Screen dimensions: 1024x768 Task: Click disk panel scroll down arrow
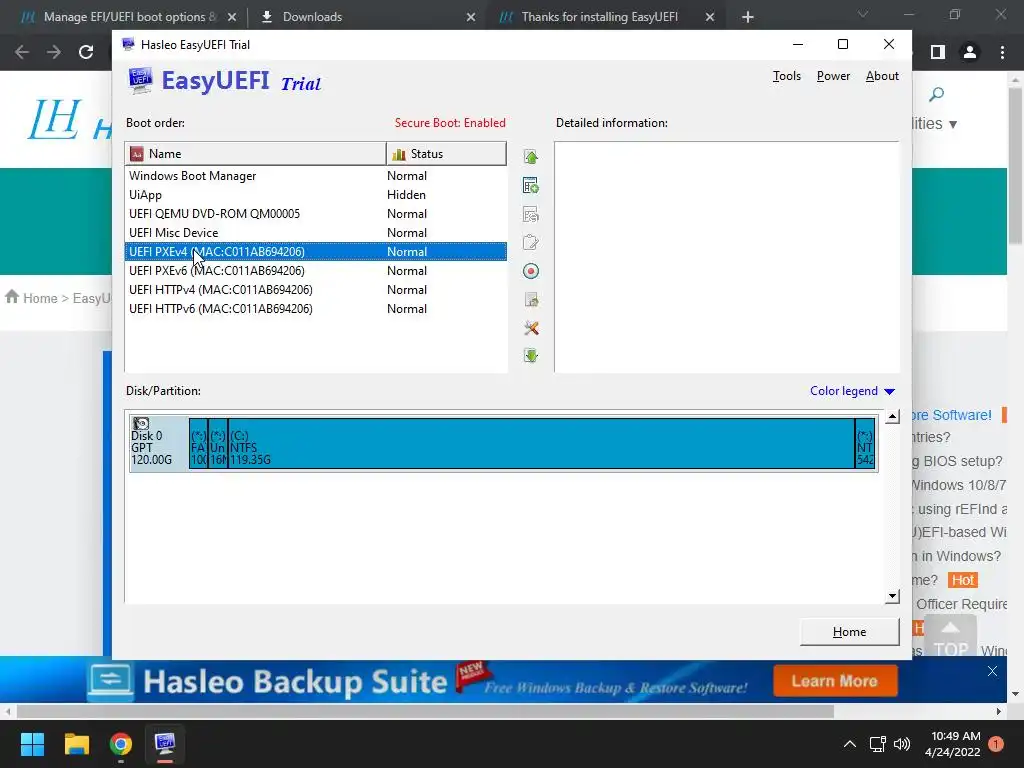click(x=892, y=596)
